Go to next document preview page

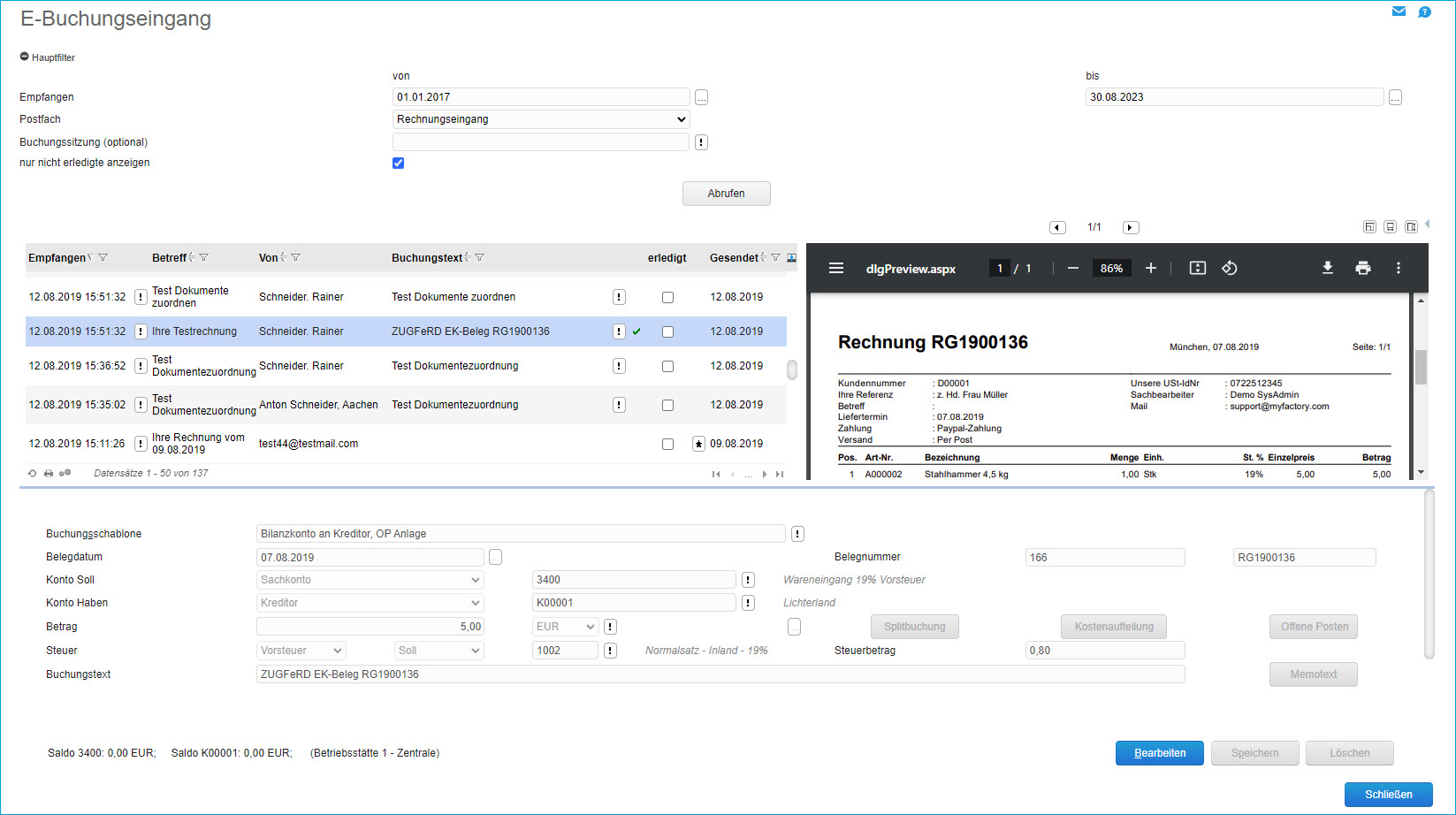[x=1130, y=227]
